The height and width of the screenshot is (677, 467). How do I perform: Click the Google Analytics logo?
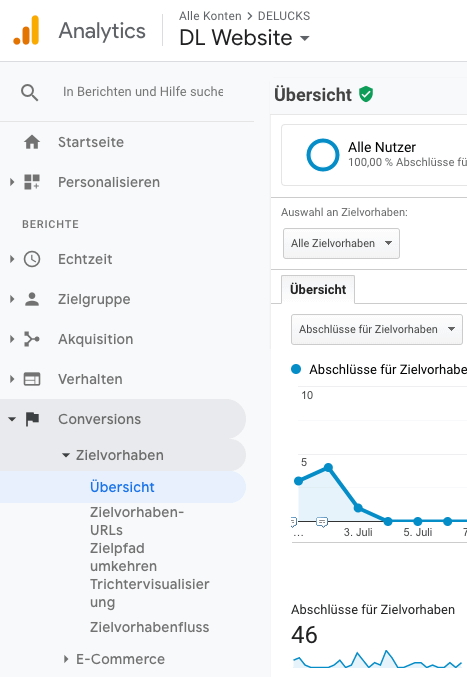[x=26, y=30]
